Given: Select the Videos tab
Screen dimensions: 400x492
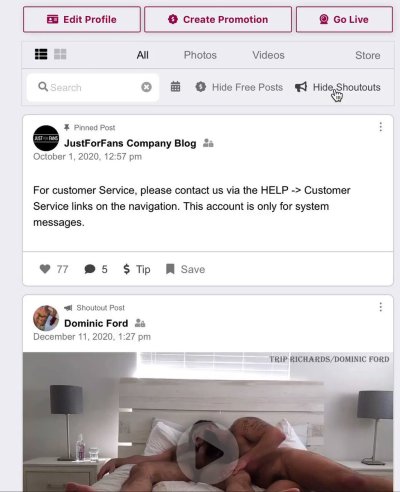Looking at the screenshot, I should coord(268,55).
